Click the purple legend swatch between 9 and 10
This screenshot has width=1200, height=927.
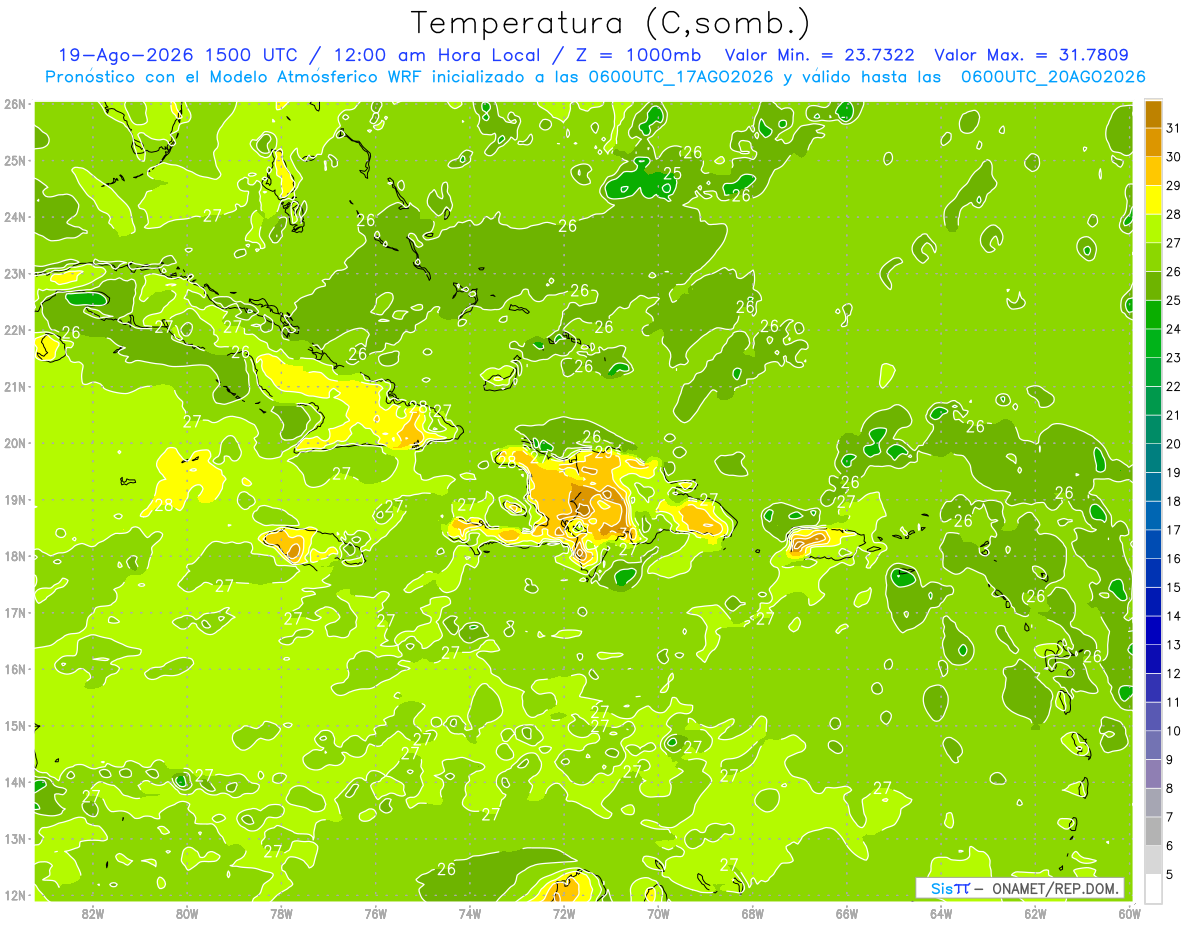coord(1153,745)
